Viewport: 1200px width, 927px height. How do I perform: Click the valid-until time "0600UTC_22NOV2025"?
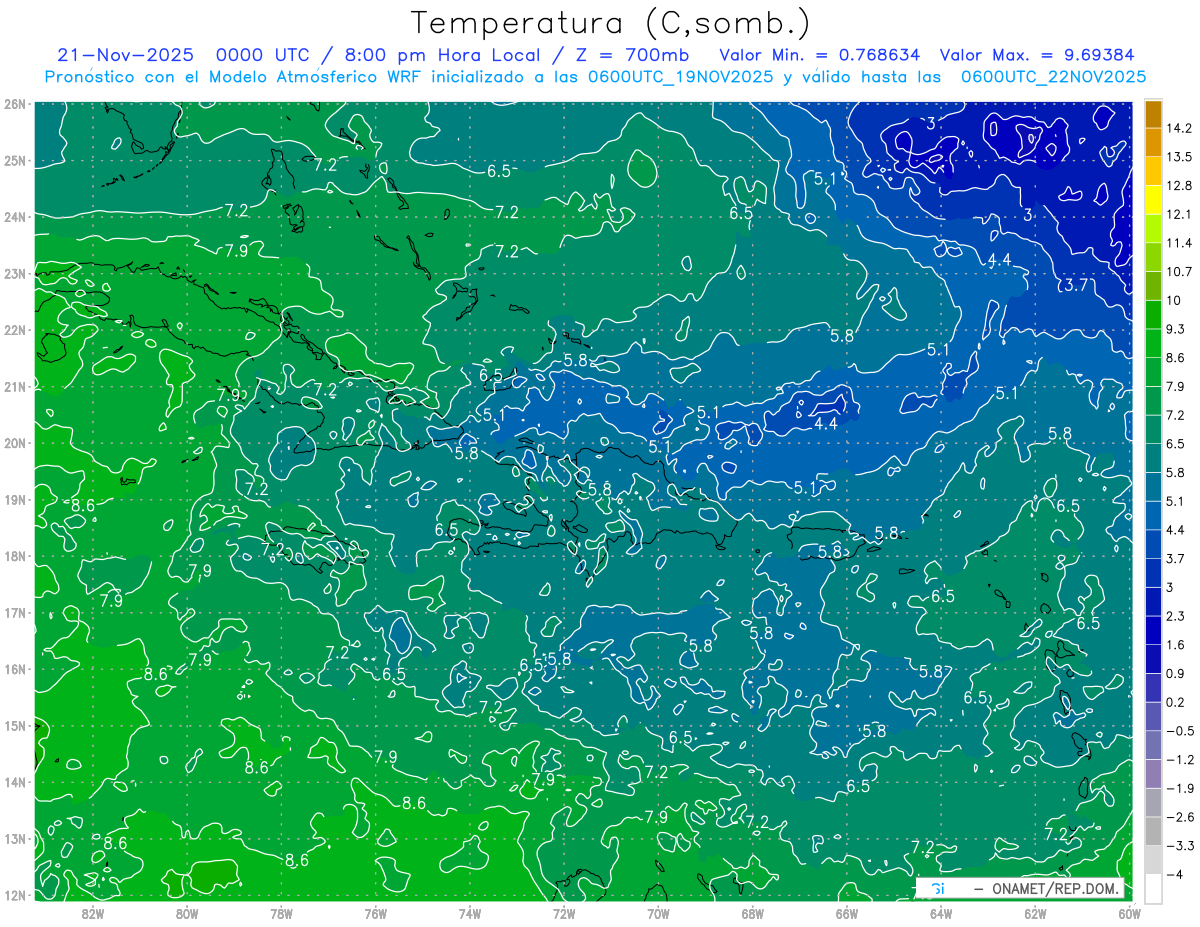tap(1052, 77)
